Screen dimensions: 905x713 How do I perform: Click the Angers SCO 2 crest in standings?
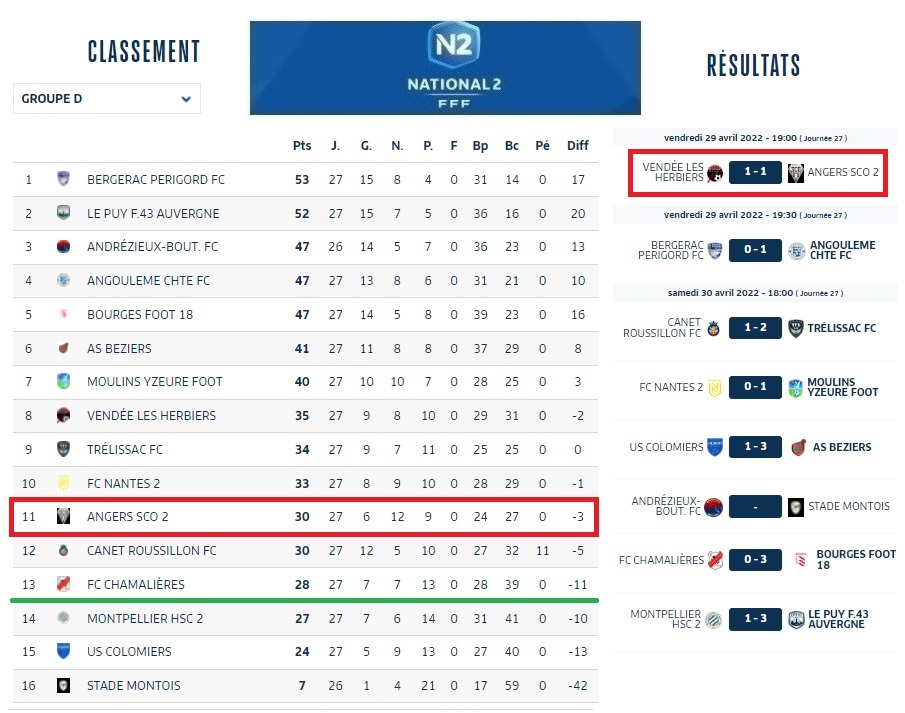point(63,516)
